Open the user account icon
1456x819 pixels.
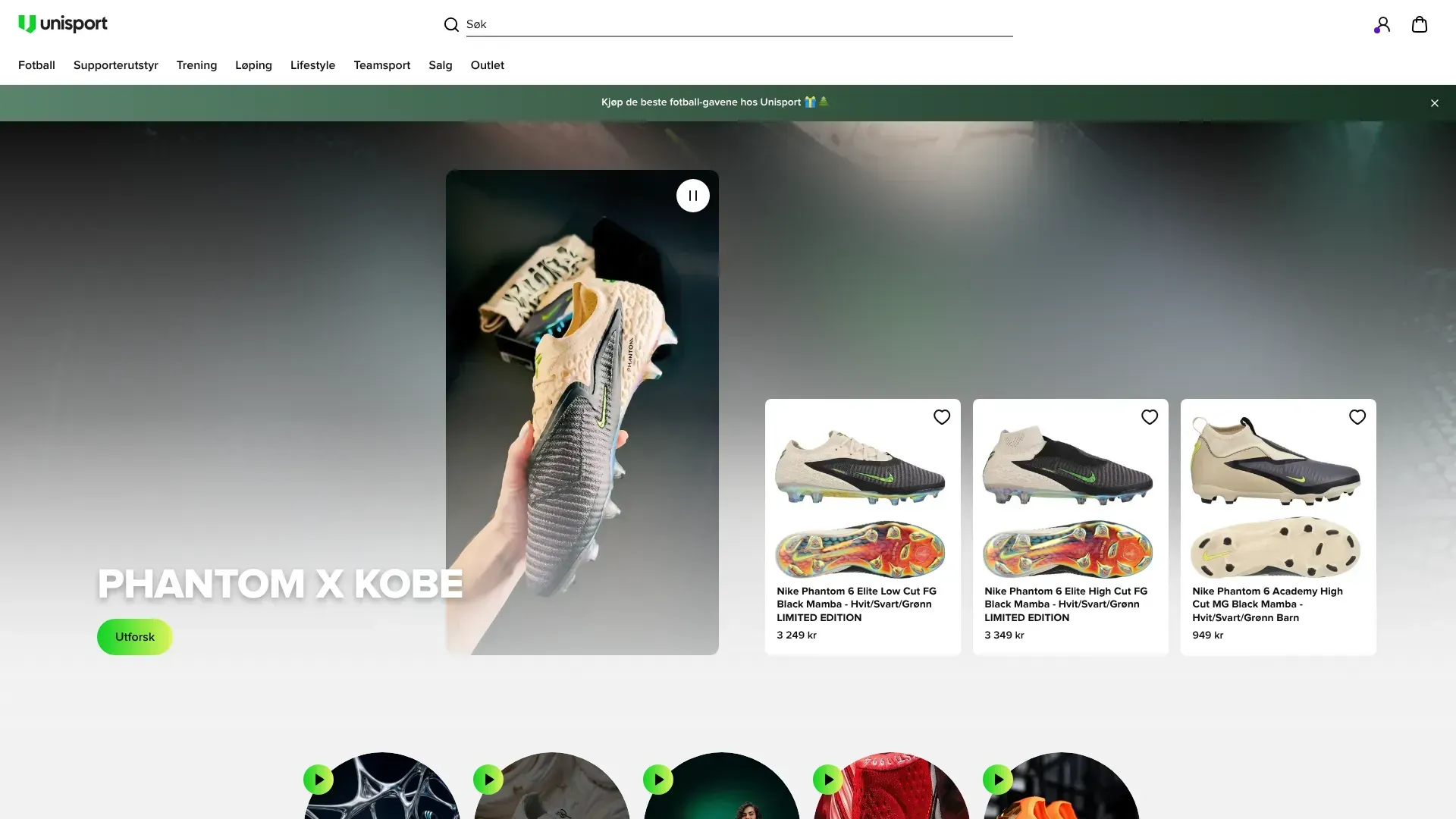pyautogui.click(x=1382, y=25)
